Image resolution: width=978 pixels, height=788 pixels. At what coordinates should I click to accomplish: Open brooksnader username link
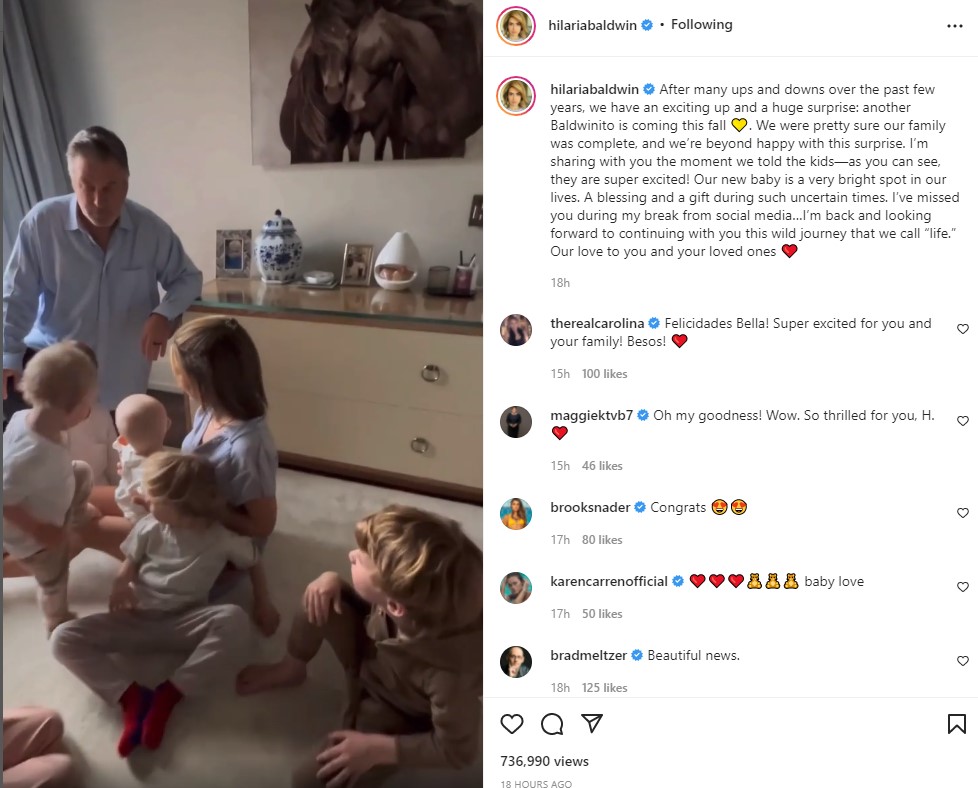click(590, 507)
